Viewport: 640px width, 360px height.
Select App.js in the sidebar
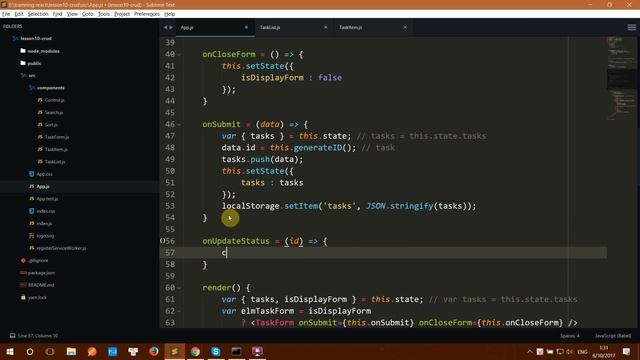click(x=43, y=186)
